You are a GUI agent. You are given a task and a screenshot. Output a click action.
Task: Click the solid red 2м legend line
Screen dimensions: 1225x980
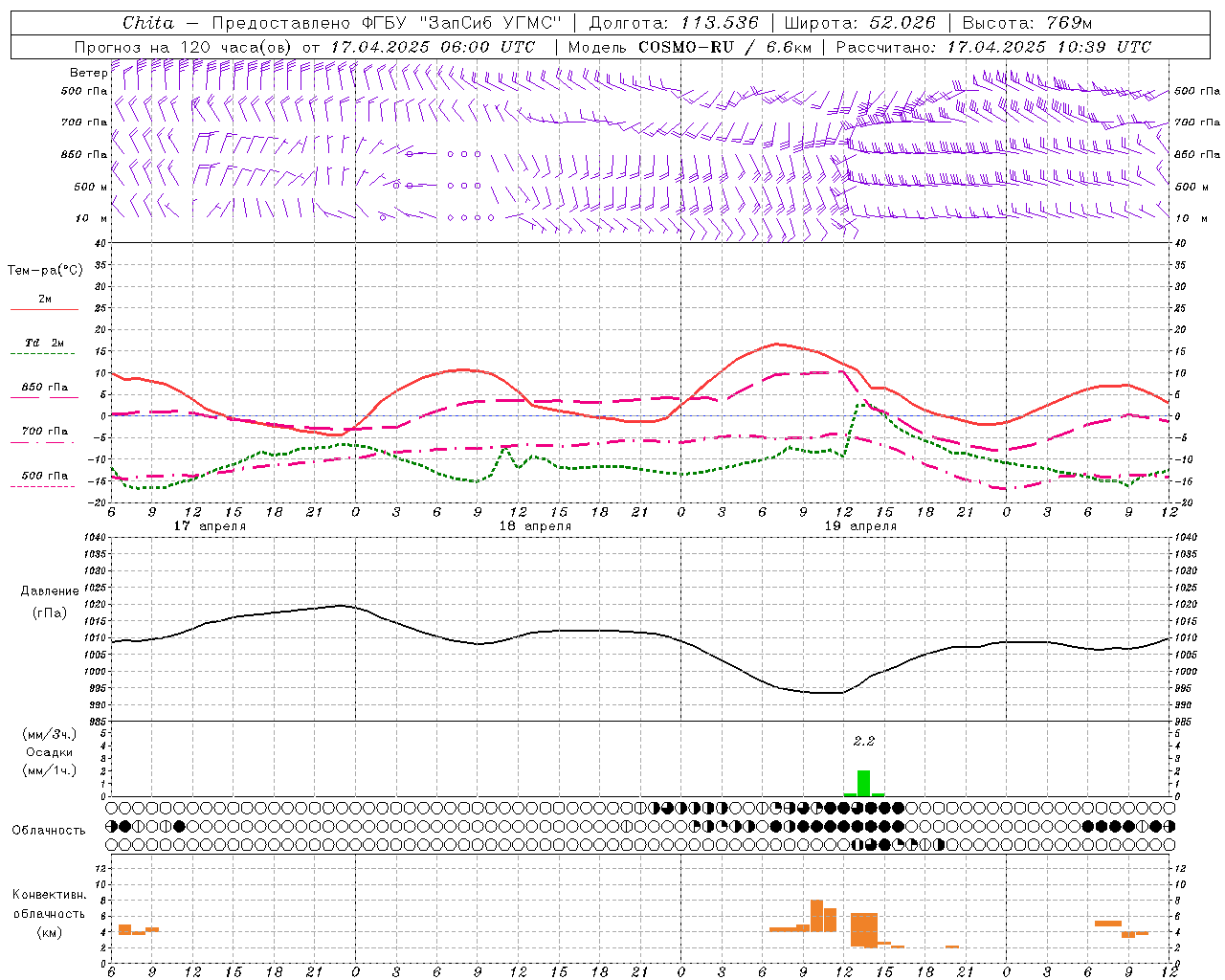(44, 309)
